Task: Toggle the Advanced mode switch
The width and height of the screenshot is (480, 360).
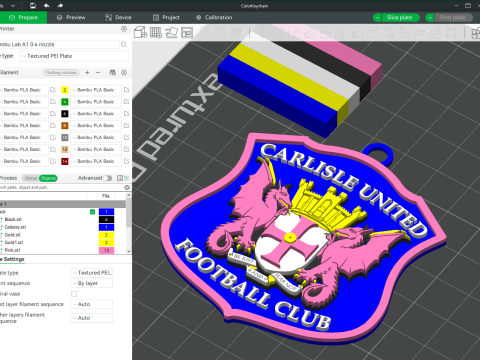Action: (108, 178)
